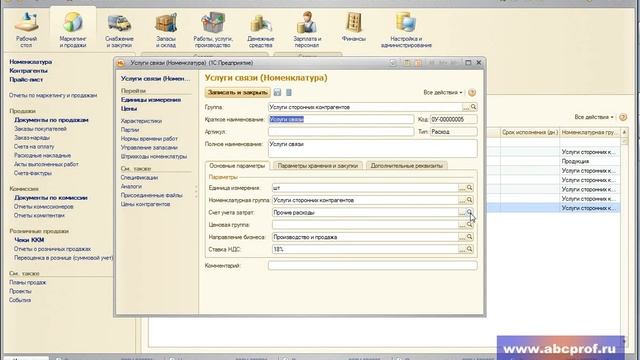Open Контрагенты in left navigation panel
Image resolution: width=640 pixels, height=360 pixels.
[29, 71]
